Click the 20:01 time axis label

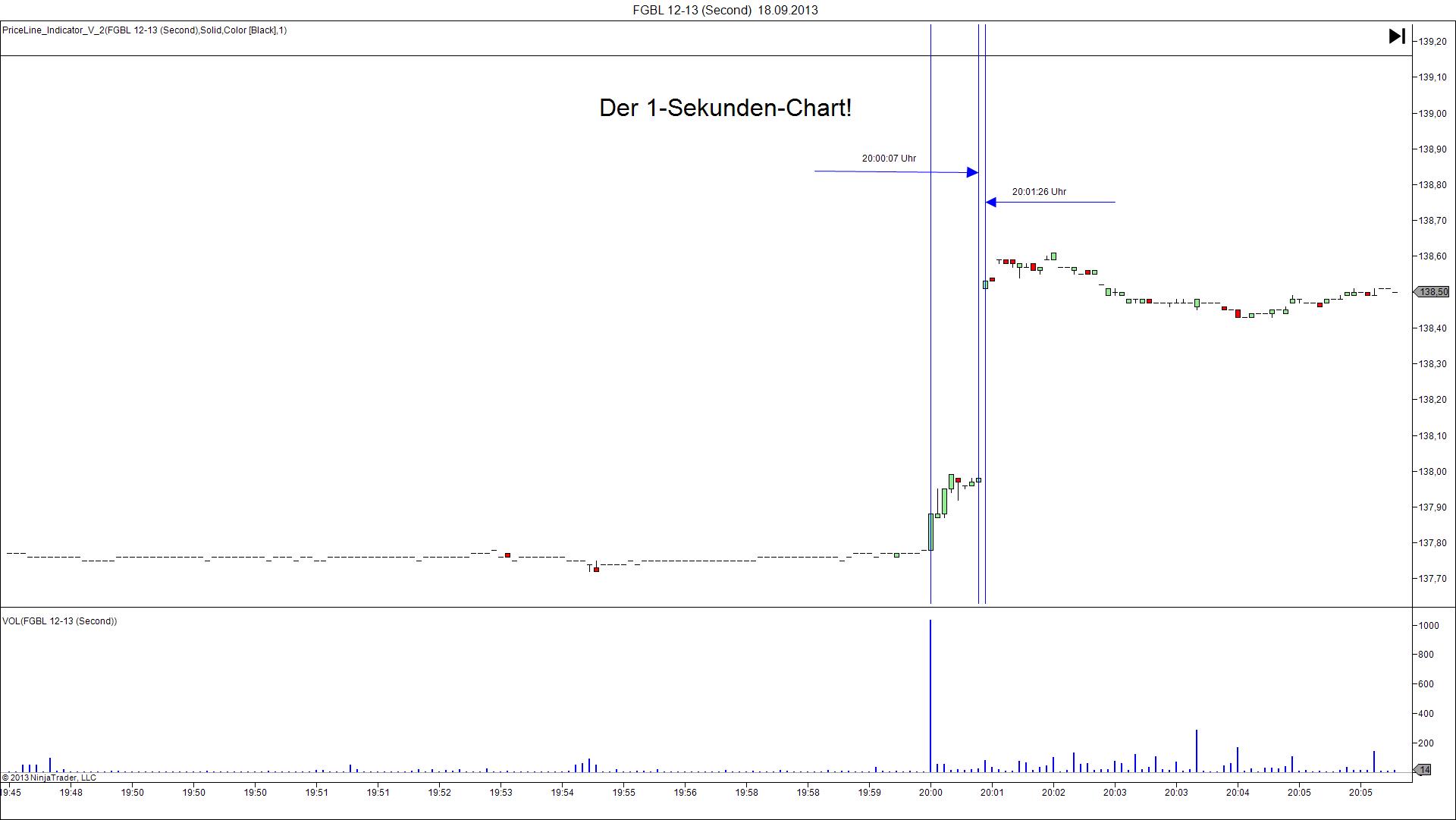[992, 793]
